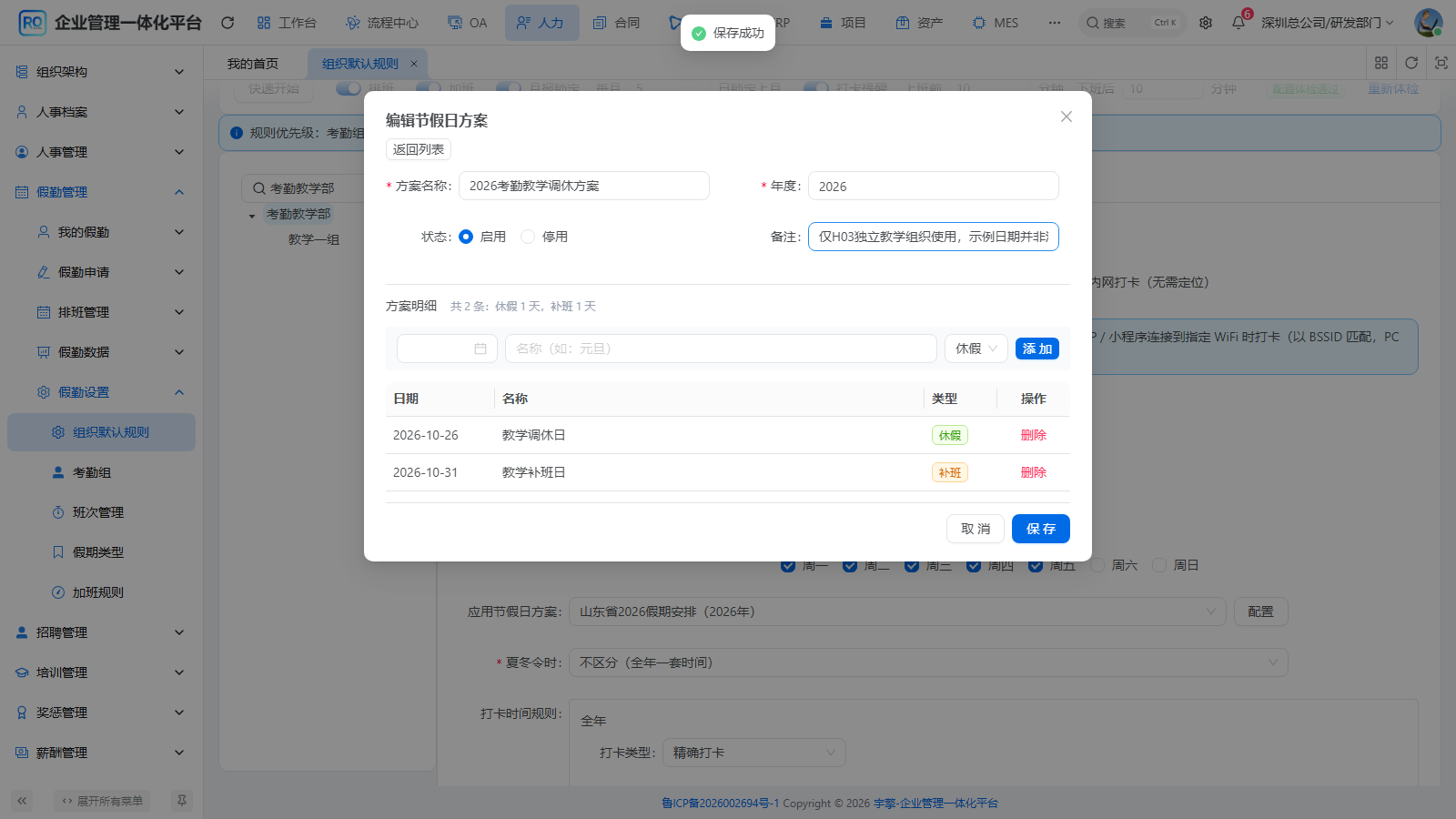Switch to the 我的首页 tab
Image resolution: width=1456 pixels, height=819 pixels.
253,64
